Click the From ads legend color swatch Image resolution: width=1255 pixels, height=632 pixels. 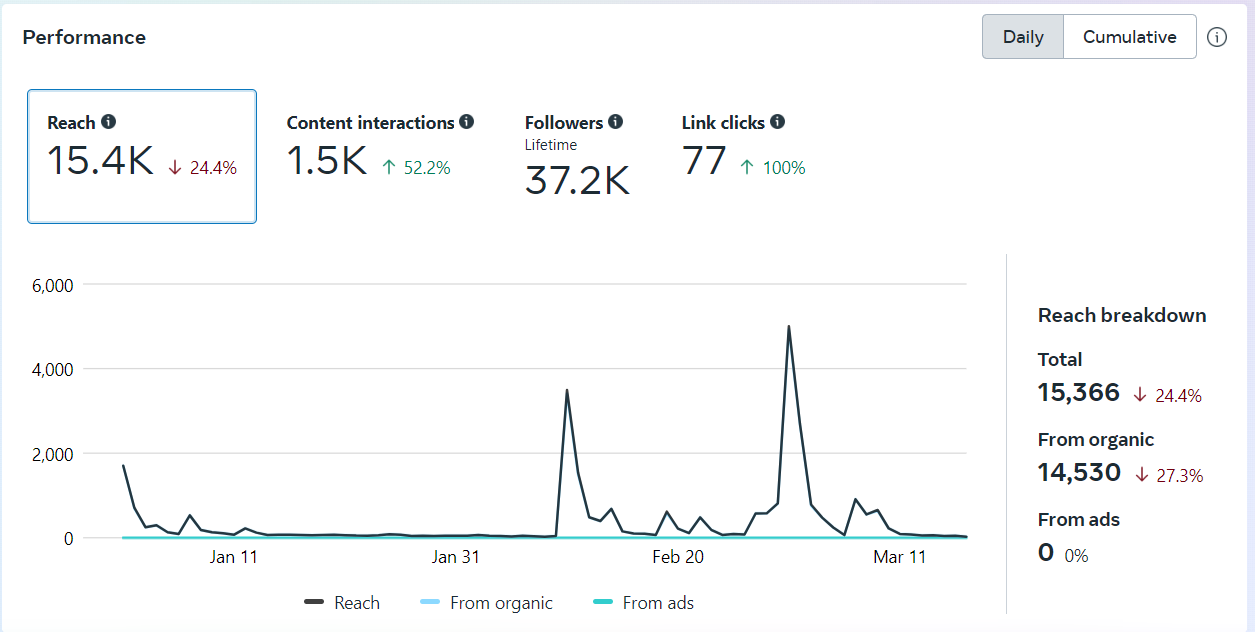click(602, 602)
